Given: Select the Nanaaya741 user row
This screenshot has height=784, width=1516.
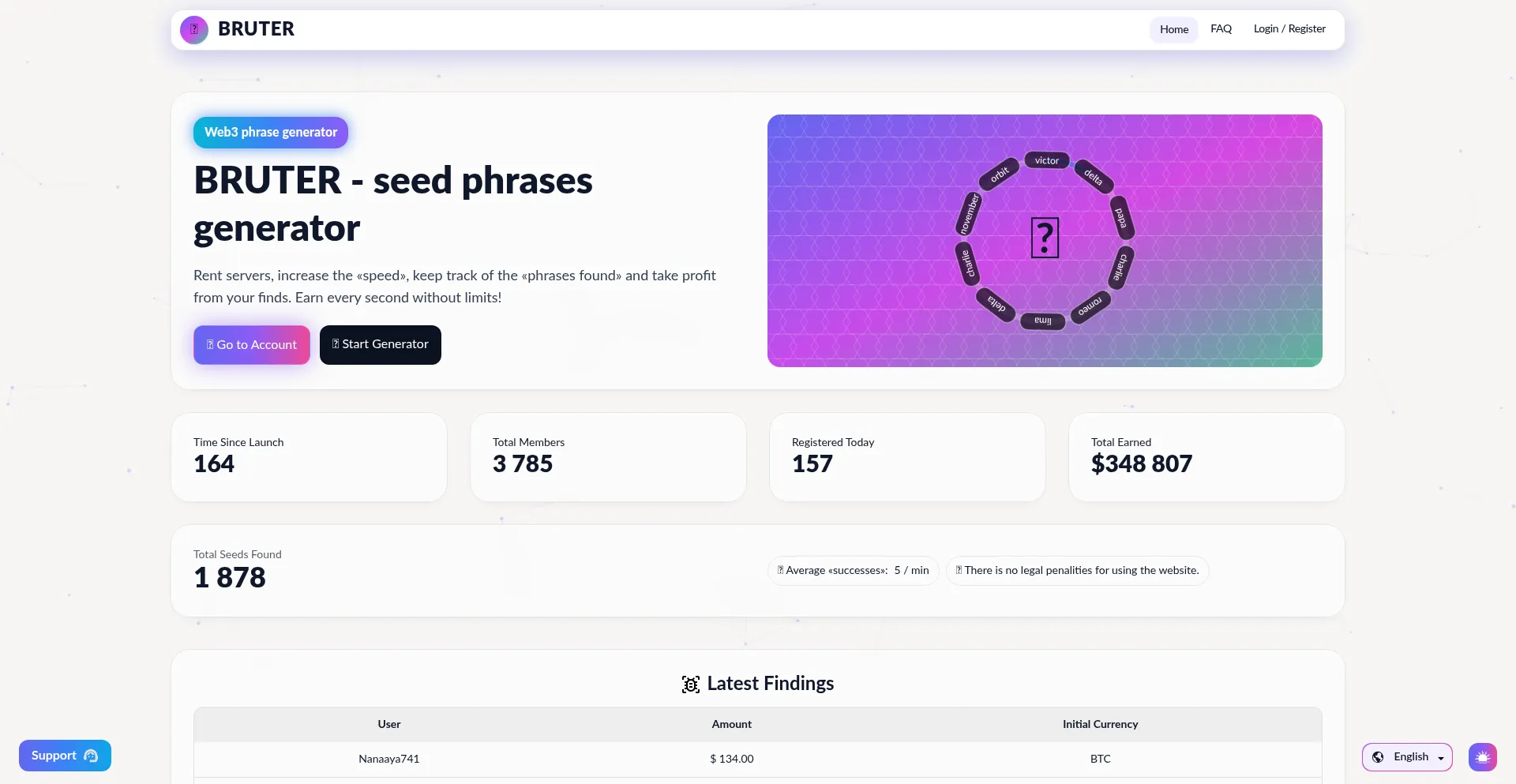Looking at the screenshot, I should pos(388,759).
